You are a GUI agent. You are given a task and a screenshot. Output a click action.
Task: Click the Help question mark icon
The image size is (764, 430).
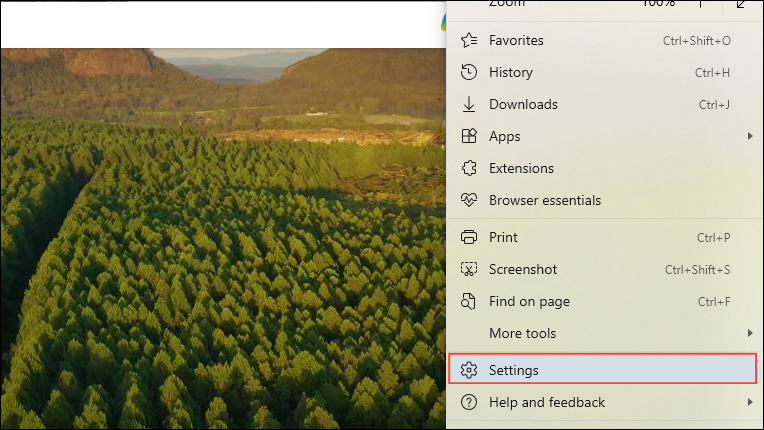point(469,402)
